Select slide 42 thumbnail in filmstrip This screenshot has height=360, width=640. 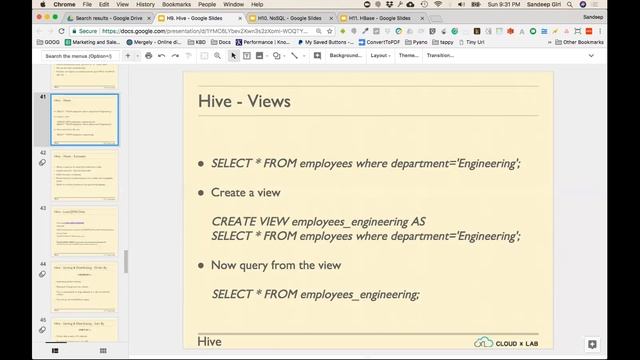click(x=84, y=176)
